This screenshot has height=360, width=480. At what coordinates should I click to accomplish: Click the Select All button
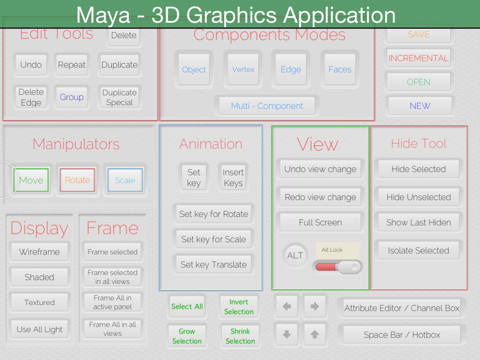tap(187, 306)
